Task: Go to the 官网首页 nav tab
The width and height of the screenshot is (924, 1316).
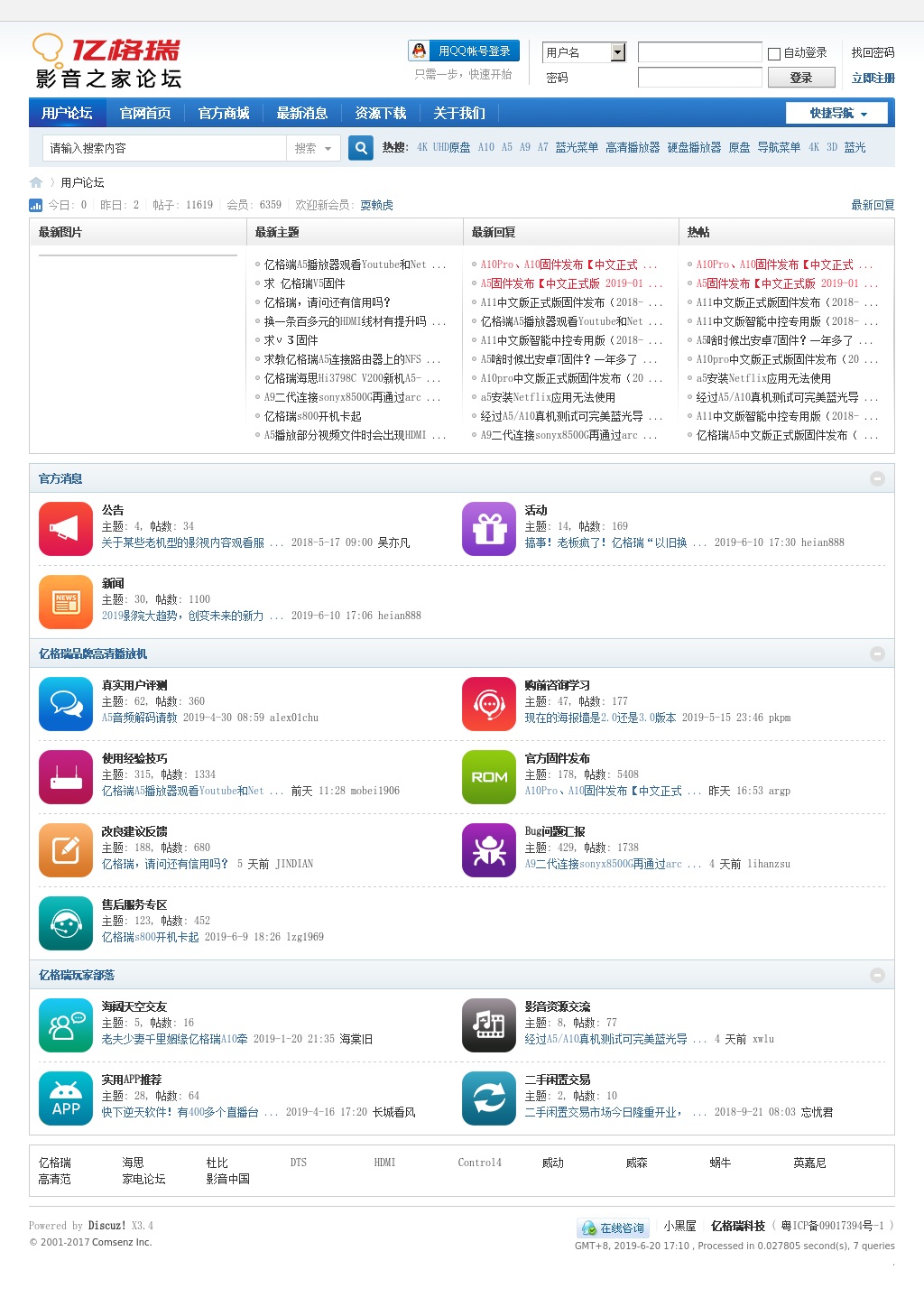Action: [x=145, y=113]
